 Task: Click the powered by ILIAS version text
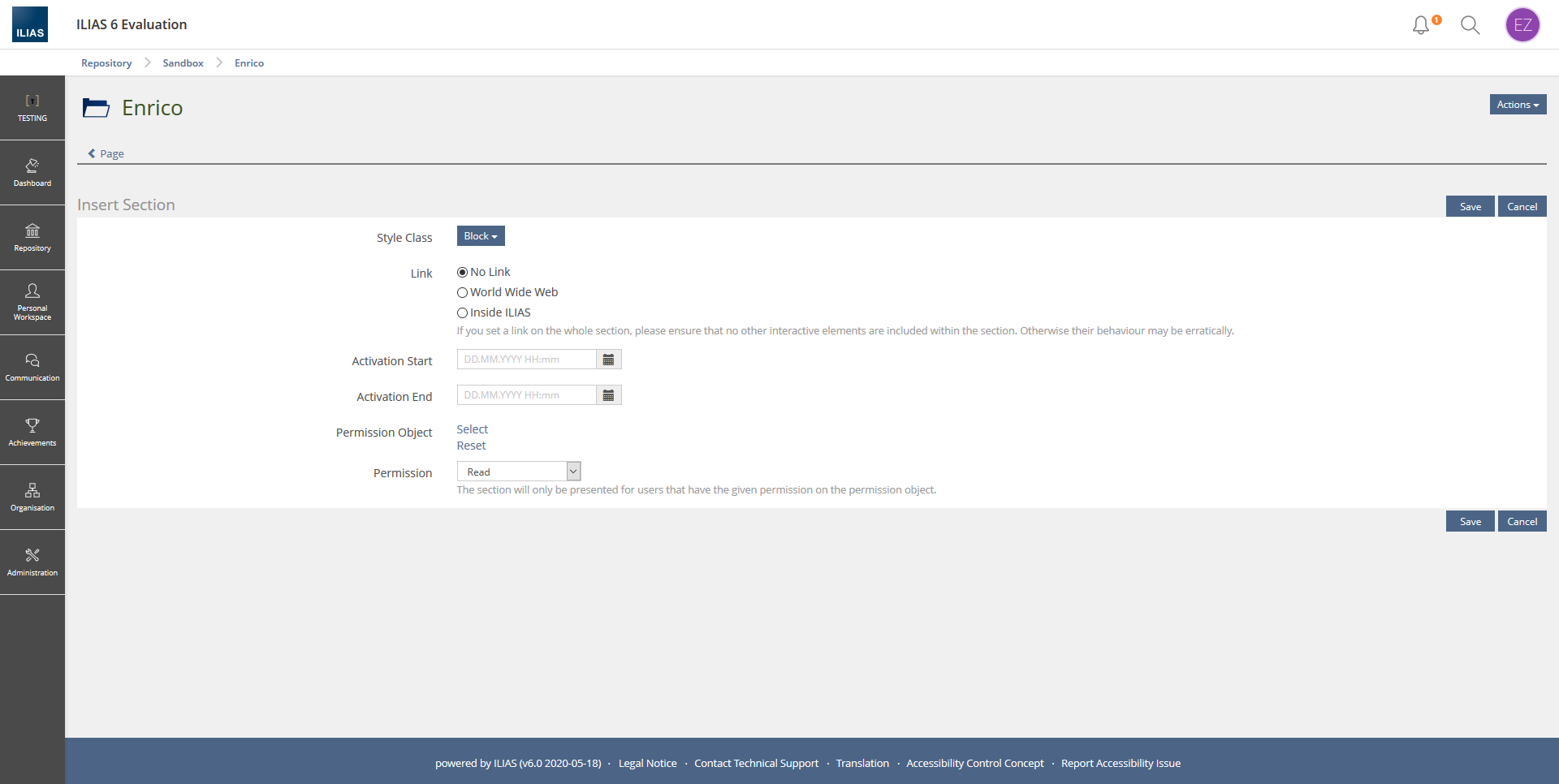click(518, 764)
